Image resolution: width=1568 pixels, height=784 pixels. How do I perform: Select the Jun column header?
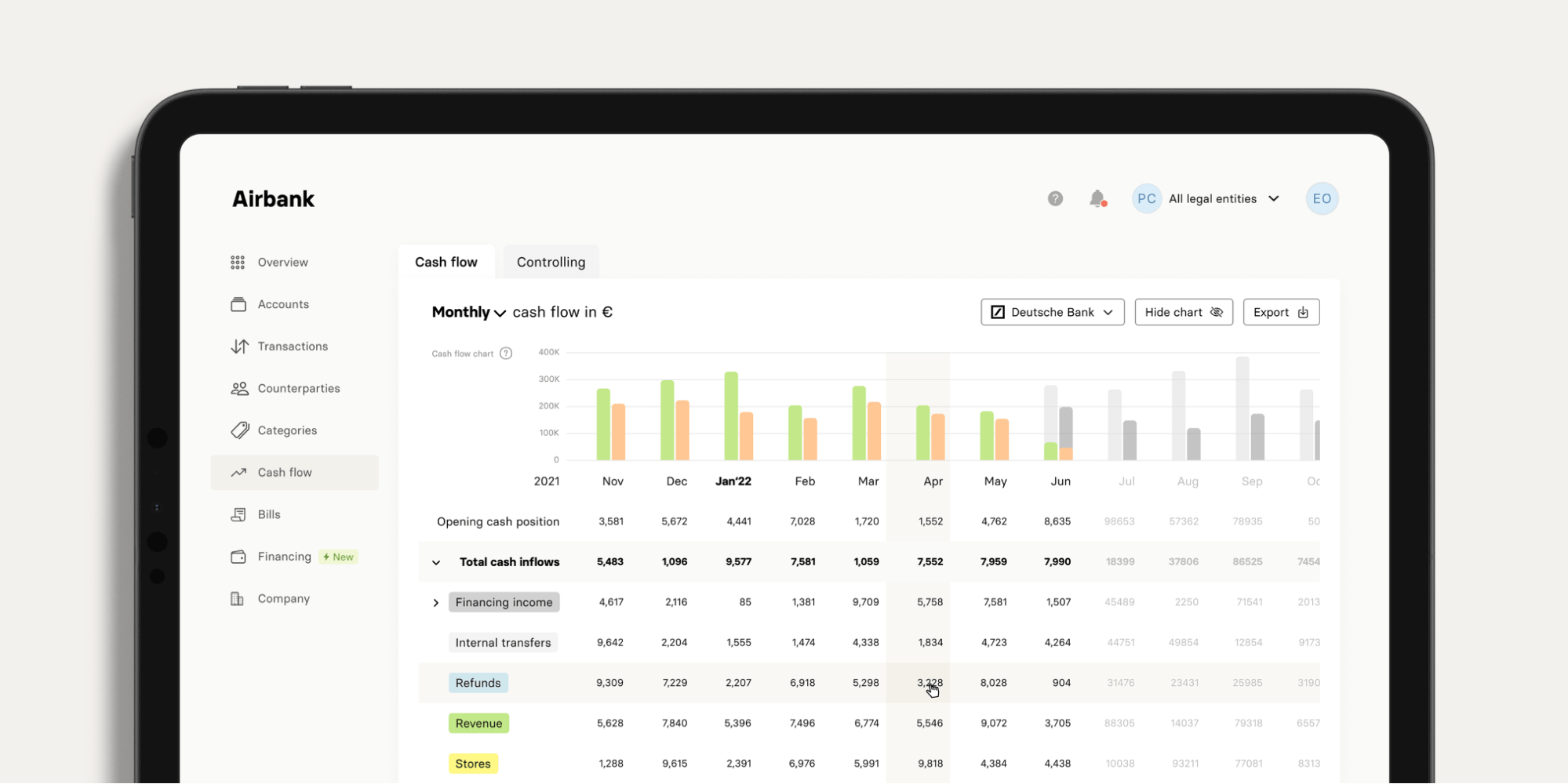coord(1060,481)
